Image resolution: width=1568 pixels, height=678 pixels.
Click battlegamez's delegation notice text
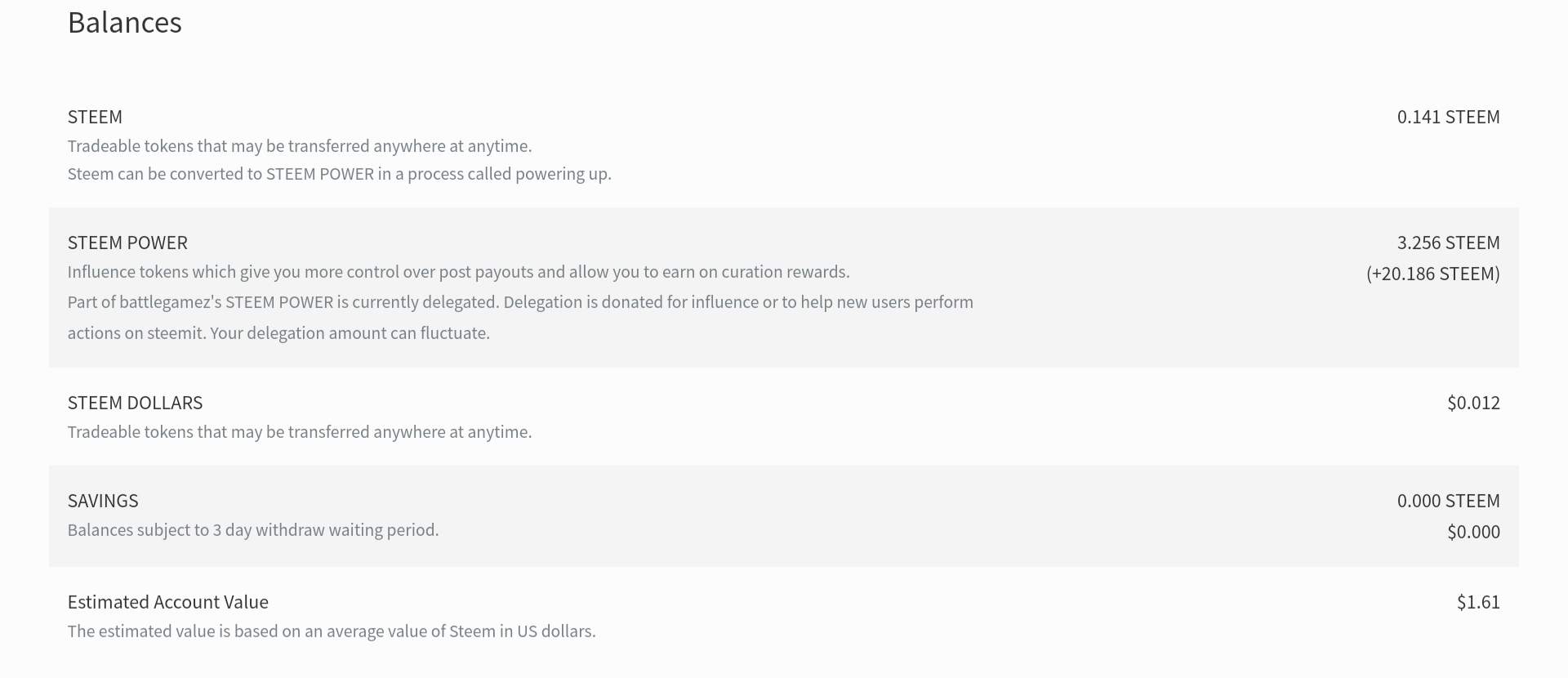click(x=520, y=302)
